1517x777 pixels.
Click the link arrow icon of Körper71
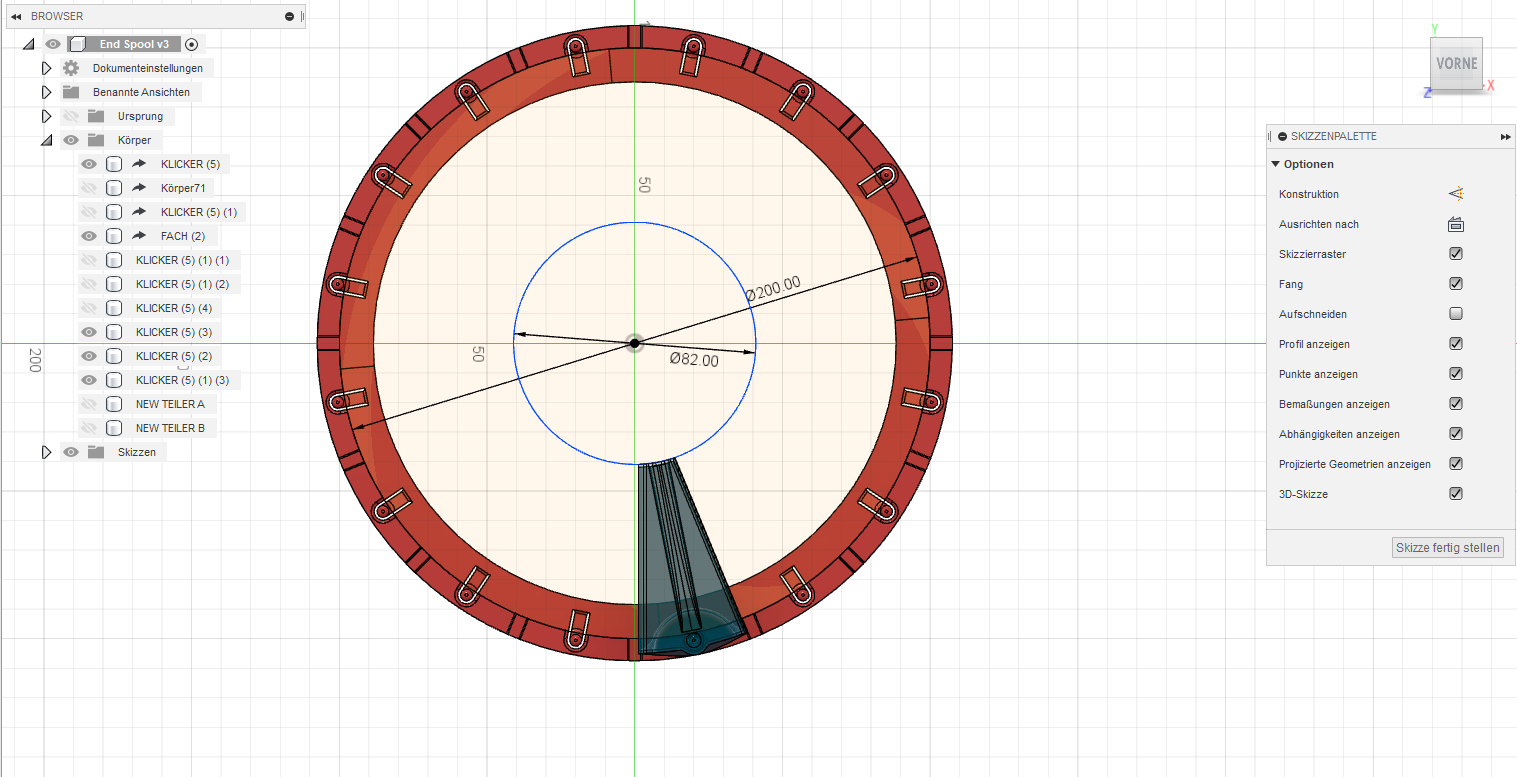click(x=139, y=188)
